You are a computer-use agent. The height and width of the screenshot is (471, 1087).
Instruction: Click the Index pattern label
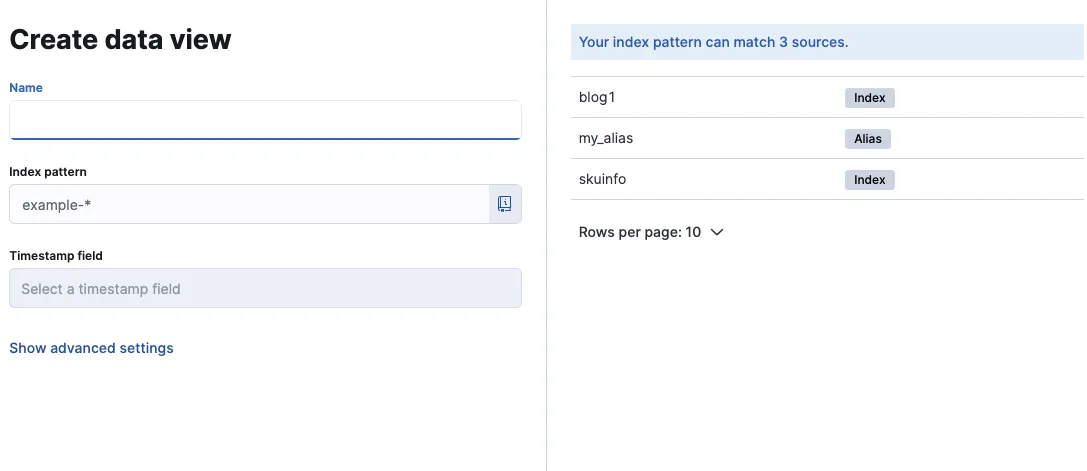coord(48,172)
